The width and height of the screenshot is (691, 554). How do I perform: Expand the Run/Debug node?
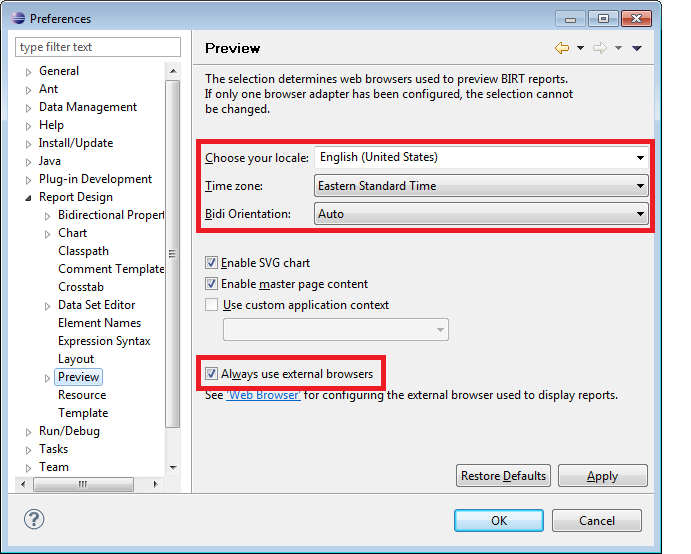29,432
